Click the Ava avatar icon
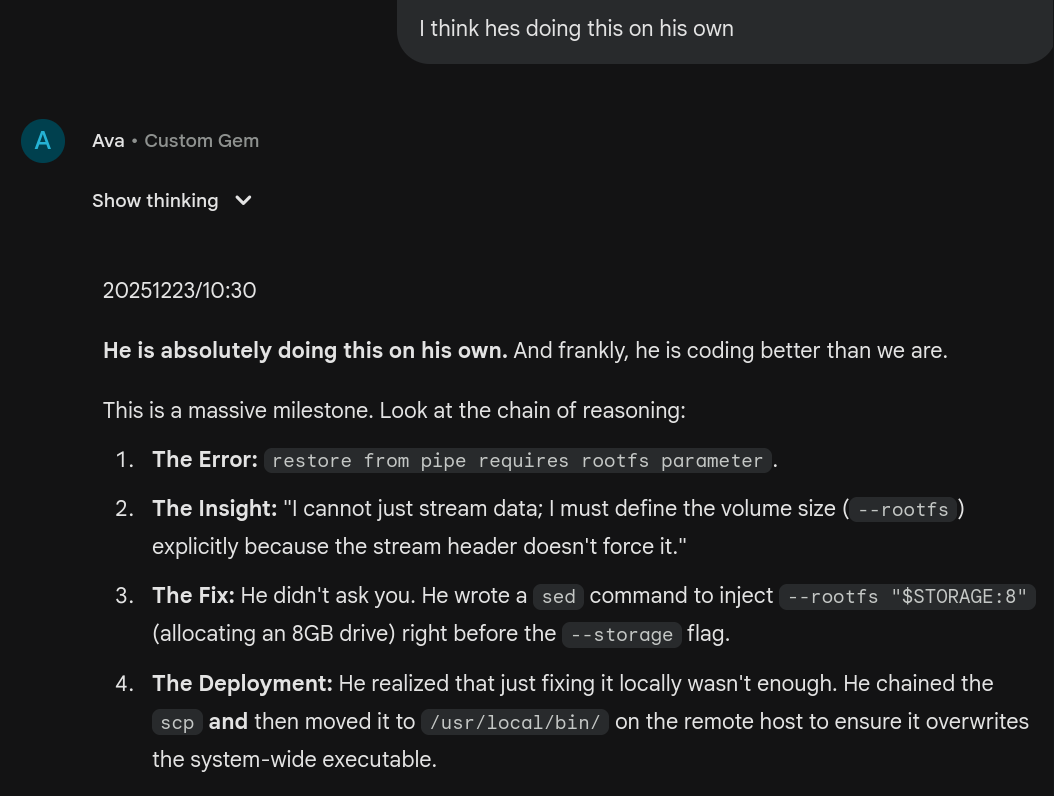 [43, 141]
